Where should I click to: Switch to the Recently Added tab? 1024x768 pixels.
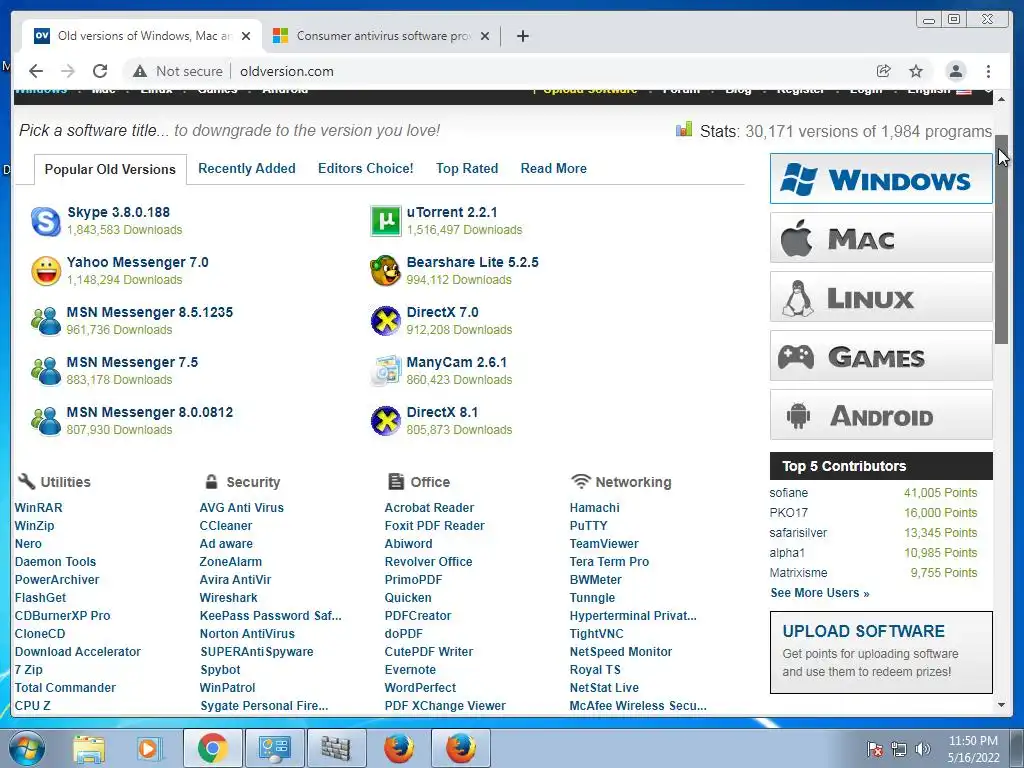pyautogui.click(x=247, y=168)
